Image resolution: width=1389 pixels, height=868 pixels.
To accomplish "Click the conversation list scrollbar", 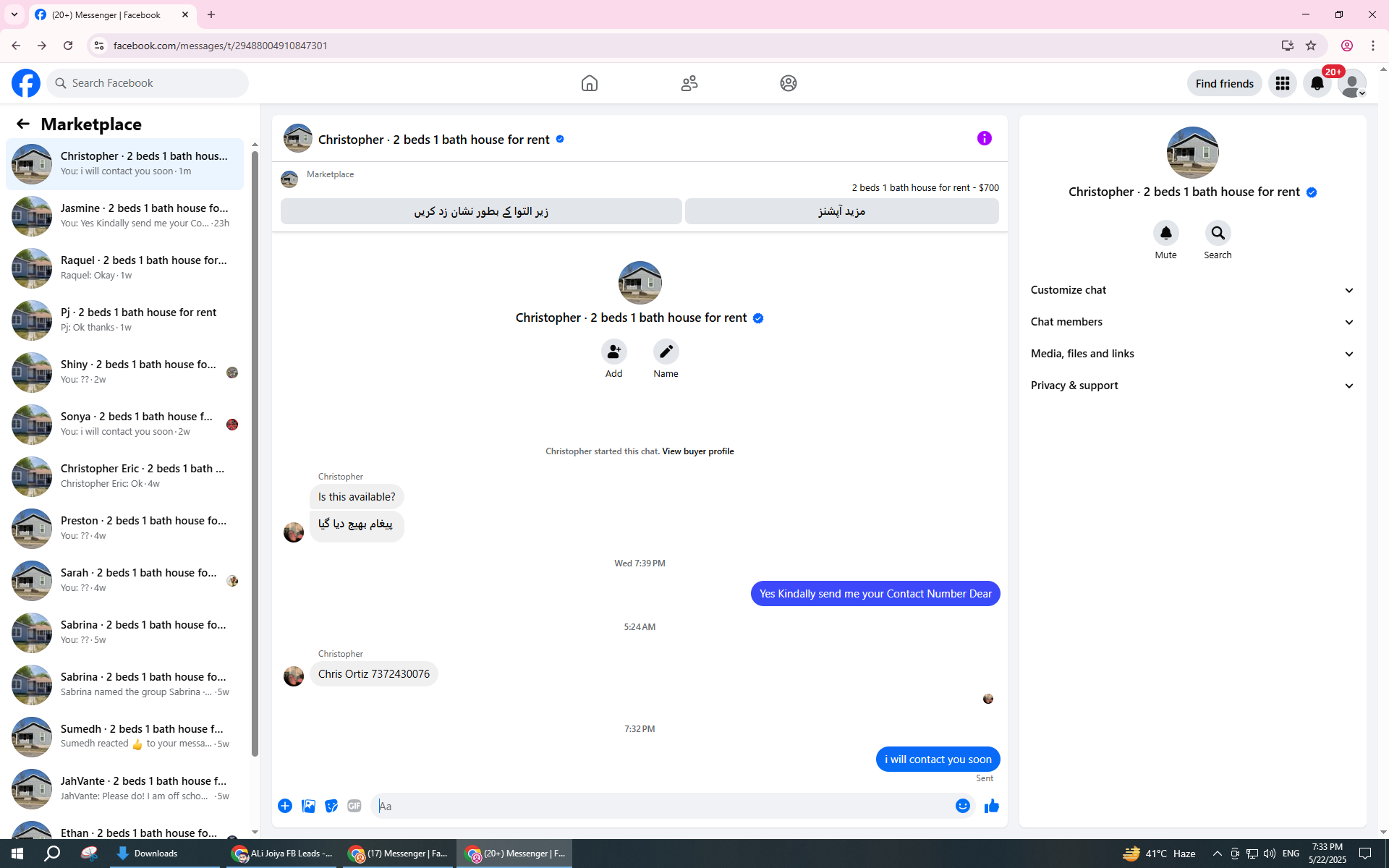I will tap(255, 454).
